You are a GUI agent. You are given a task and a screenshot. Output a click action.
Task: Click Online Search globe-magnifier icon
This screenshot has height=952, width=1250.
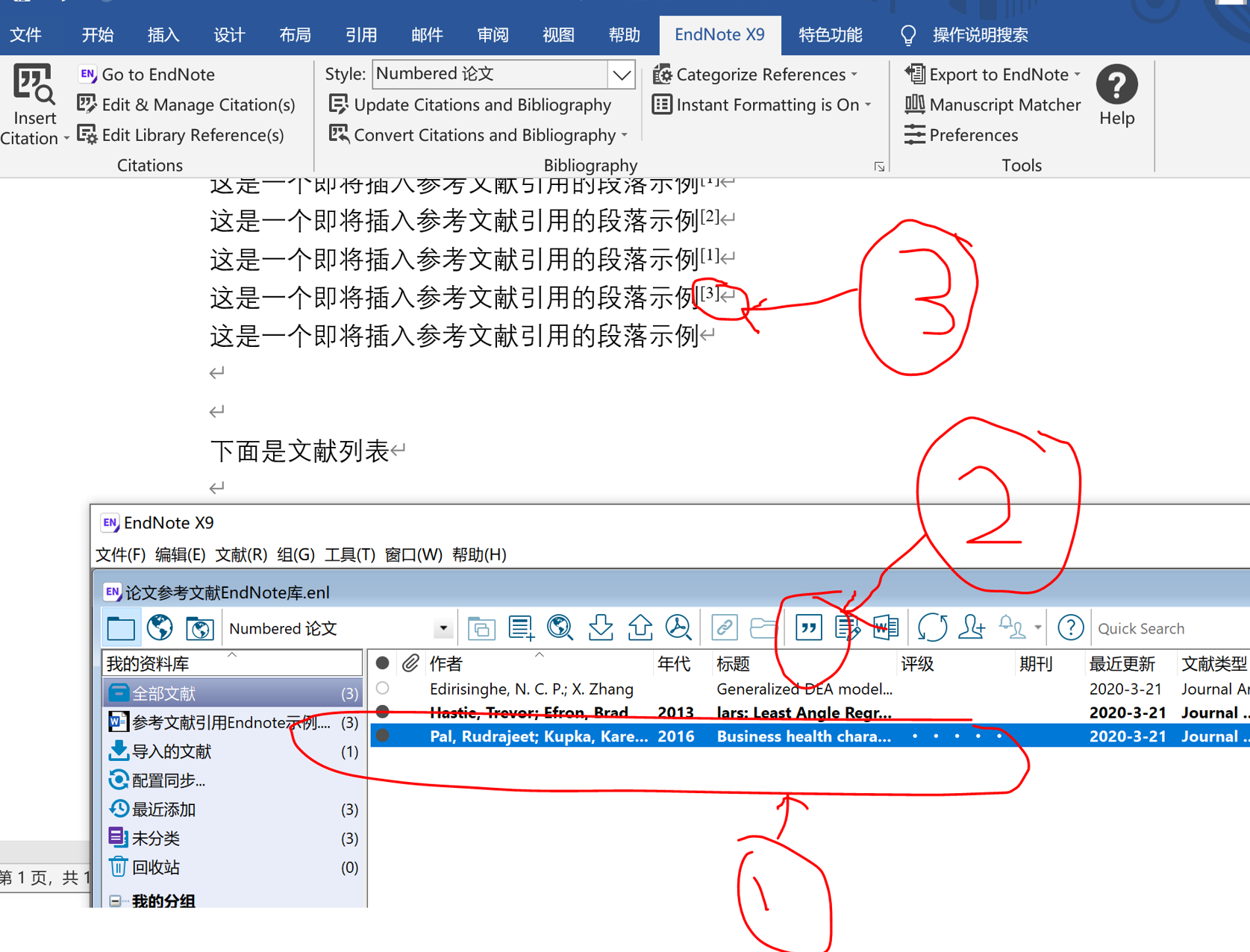560,628
